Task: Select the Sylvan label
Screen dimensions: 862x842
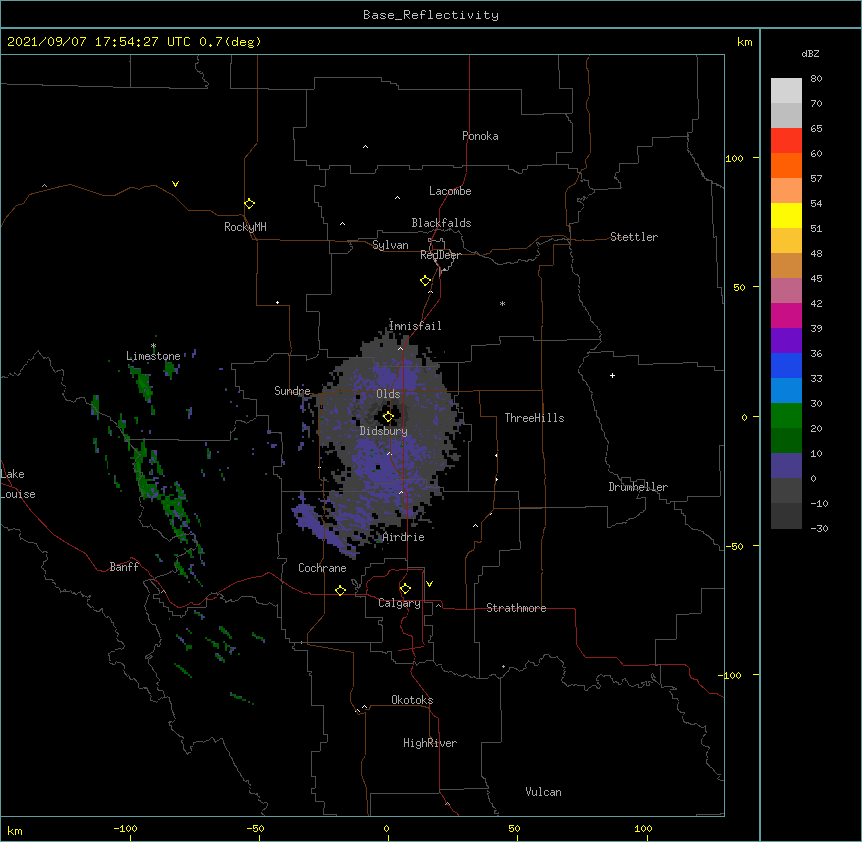Action: pyautogui.click(x=390, y=245)
